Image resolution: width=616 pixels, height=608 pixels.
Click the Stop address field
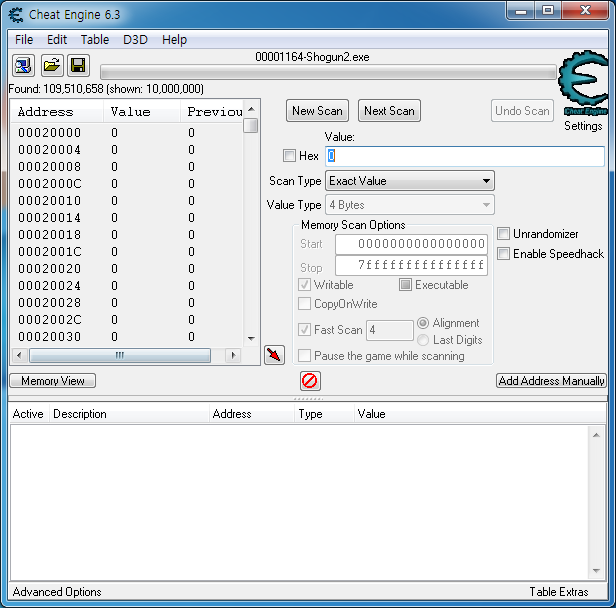coord(411,265)
